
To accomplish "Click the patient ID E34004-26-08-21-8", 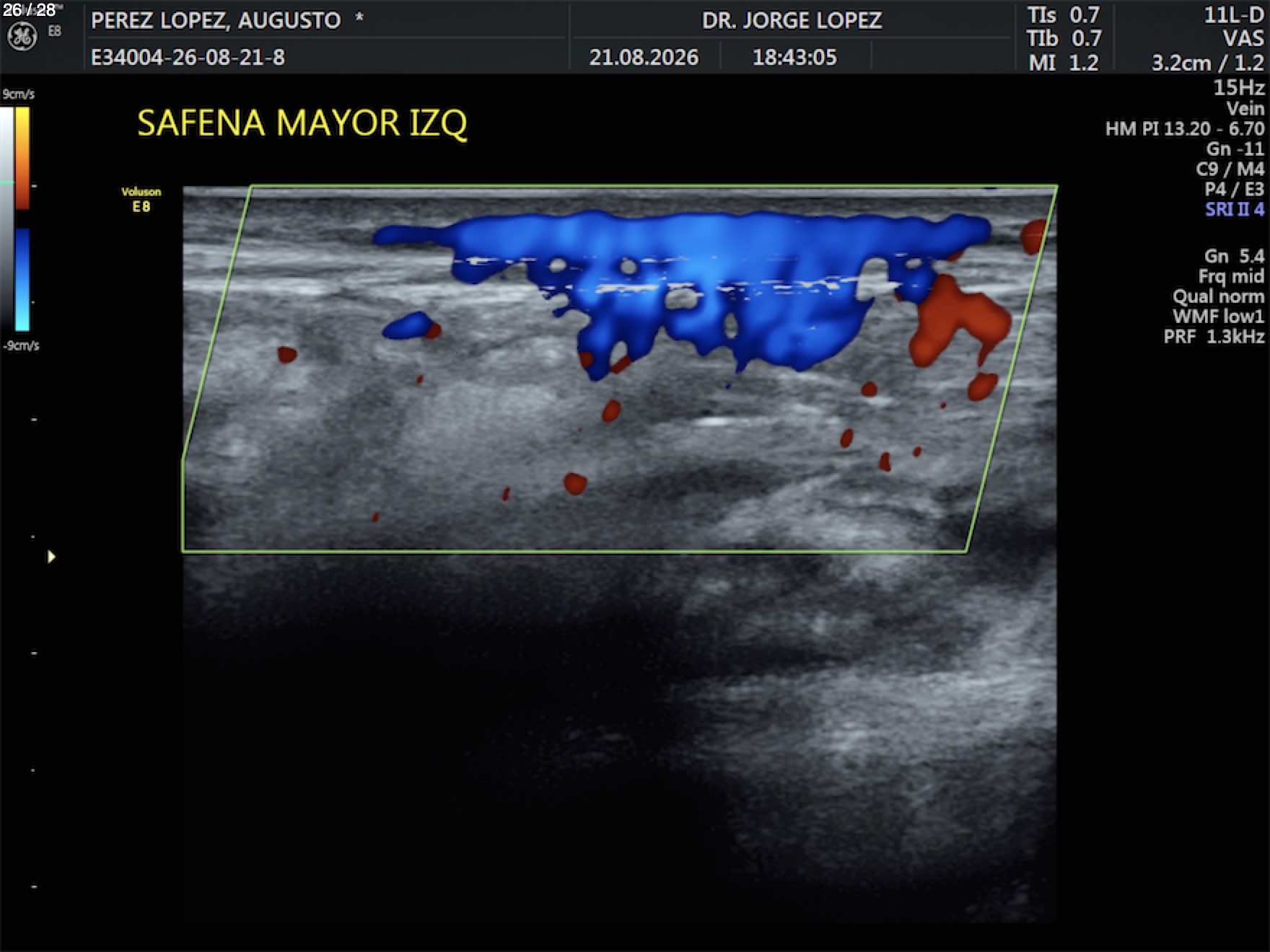I will (188, 57).
